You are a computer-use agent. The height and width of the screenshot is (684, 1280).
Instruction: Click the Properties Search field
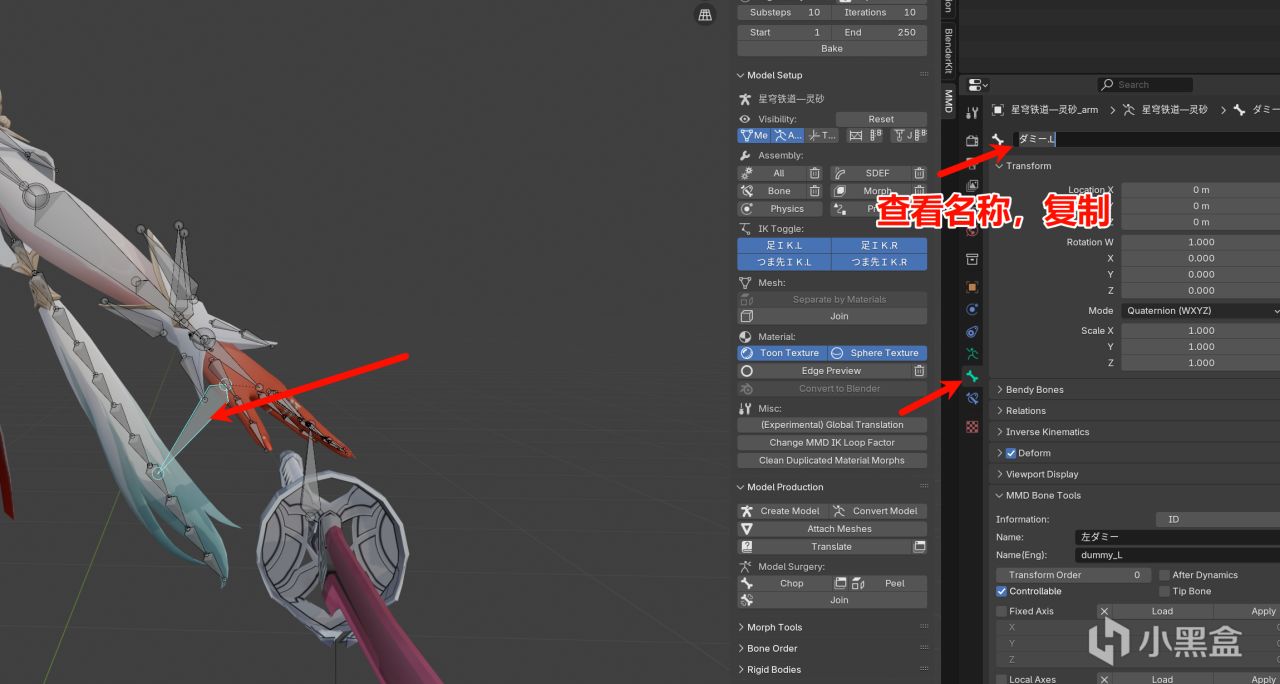coord(1144,85)
